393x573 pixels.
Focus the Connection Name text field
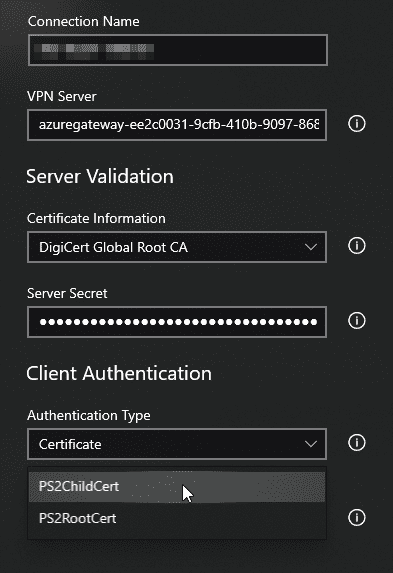click(x=178, y=50)
